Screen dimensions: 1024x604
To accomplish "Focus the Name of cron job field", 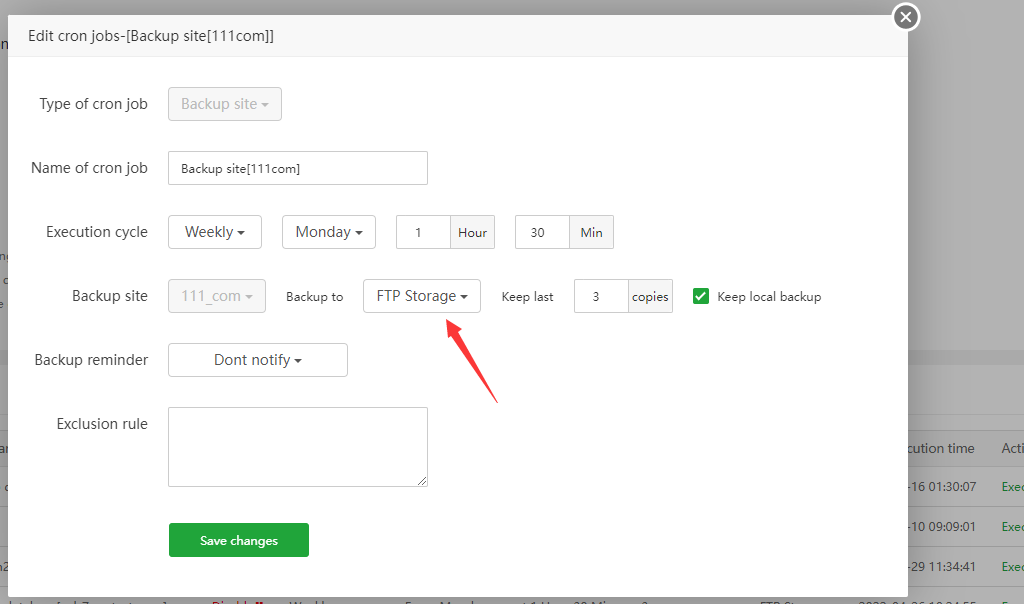I will [298, 168].
